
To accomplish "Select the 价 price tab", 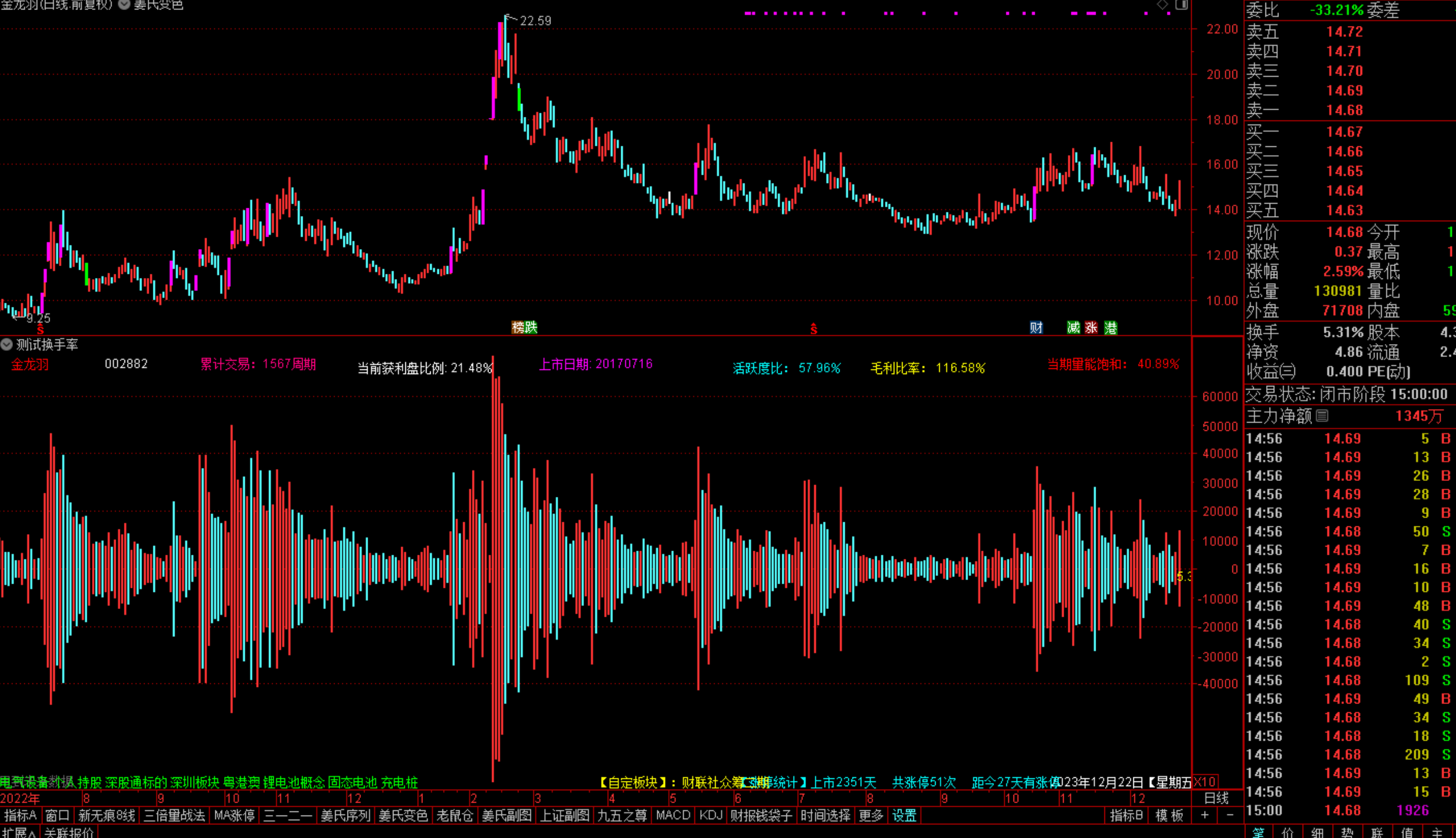I will coord(1288,832).
